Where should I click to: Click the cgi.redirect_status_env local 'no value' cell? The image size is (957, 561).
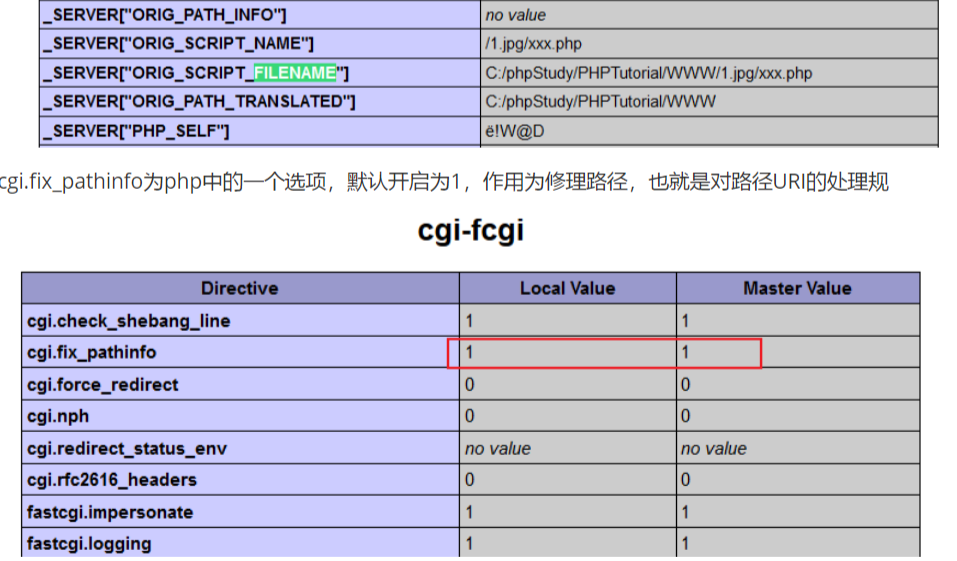tap(498, 448)
